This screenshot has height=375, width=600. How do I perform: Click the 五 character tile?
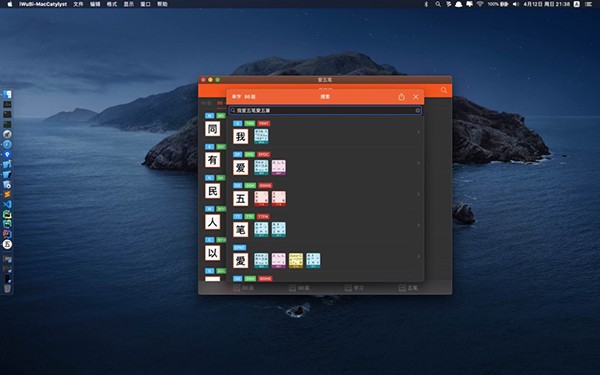click(x=241, y=199)
